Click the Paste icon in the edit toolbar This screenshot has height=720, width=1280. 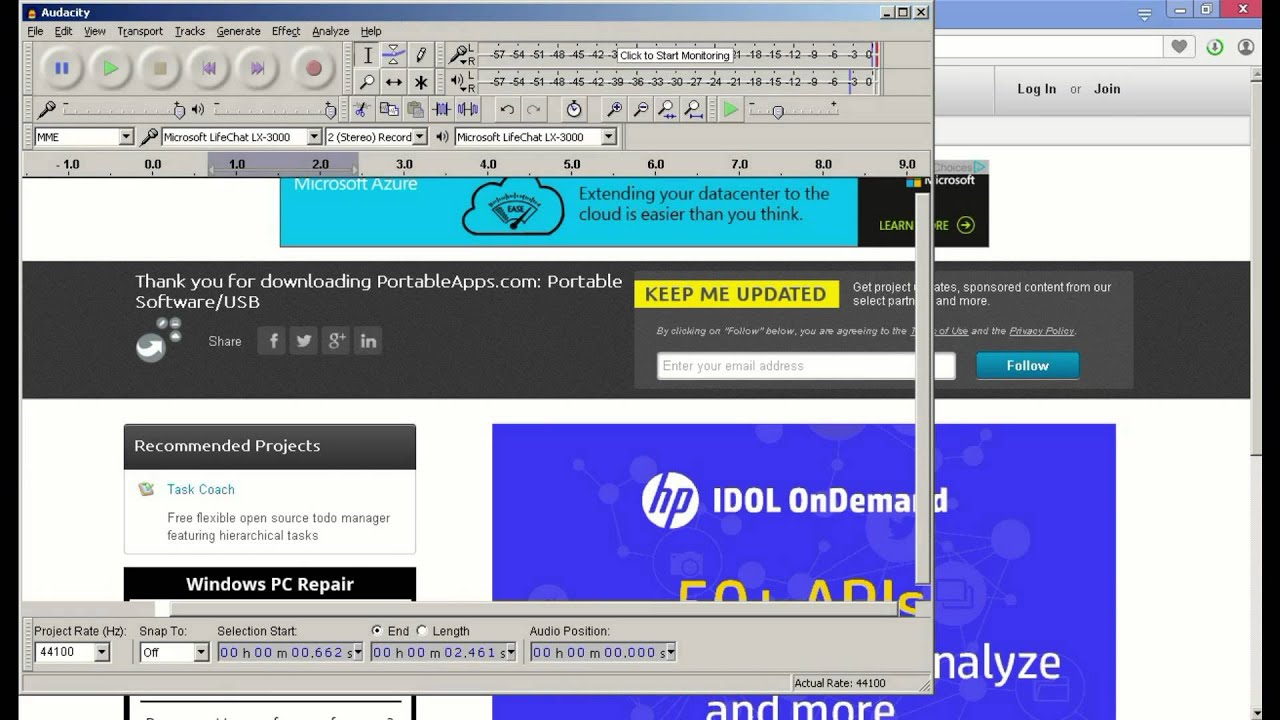(415, 110)
